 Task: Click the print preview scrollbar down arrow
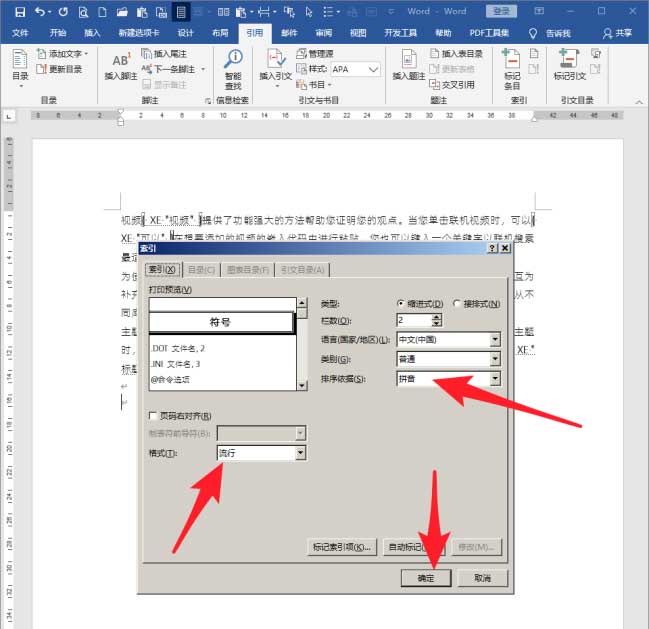click(302, 384)
